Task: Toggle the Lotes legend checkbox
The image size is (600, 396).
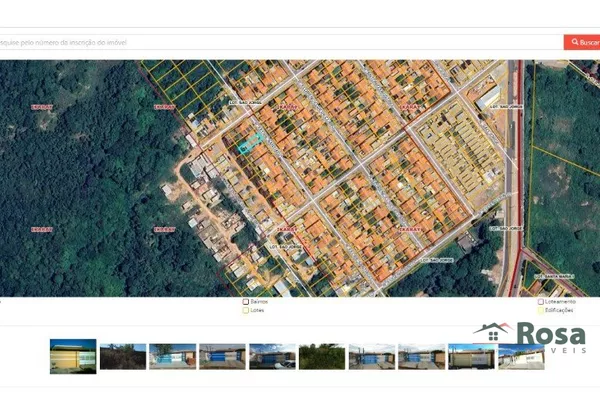Action: pyautogui.click(x=246, y=310)
